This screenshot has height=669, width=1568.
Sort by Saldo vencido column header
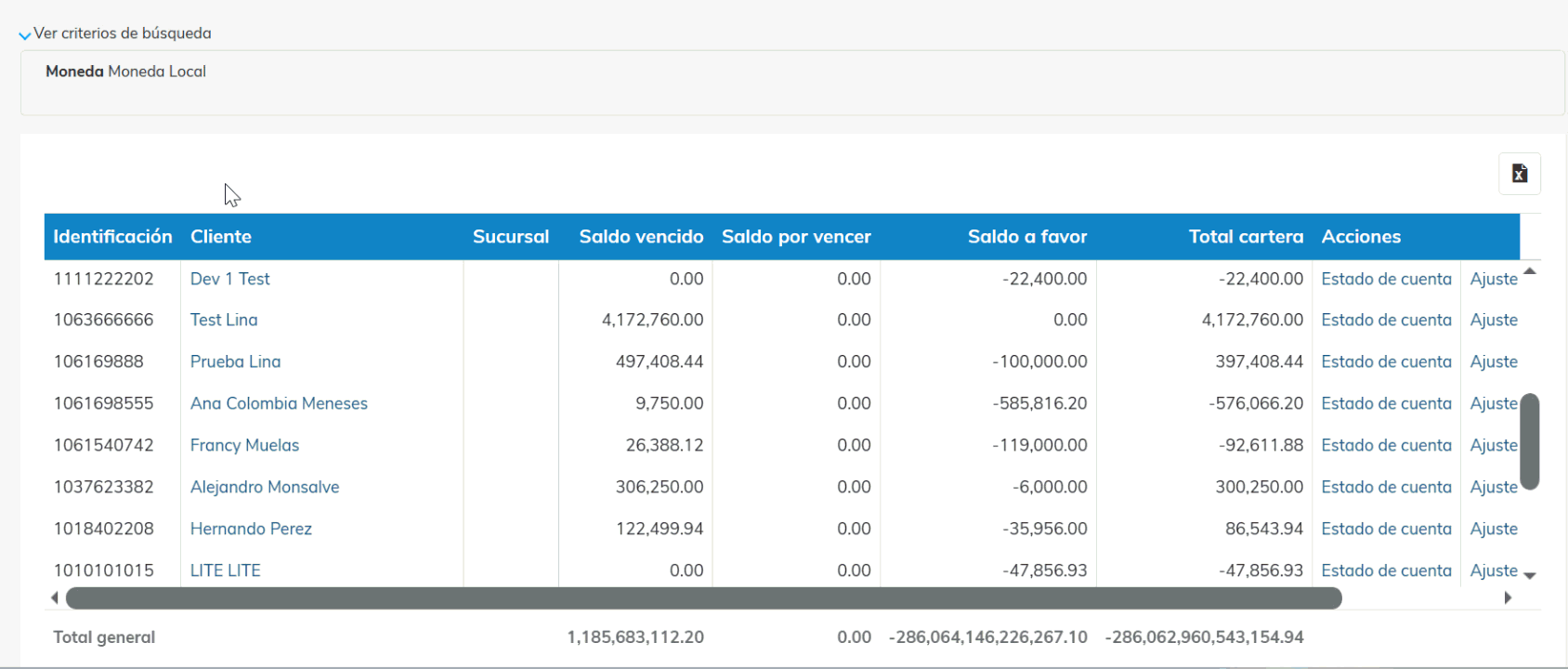[x=640, y=237]
